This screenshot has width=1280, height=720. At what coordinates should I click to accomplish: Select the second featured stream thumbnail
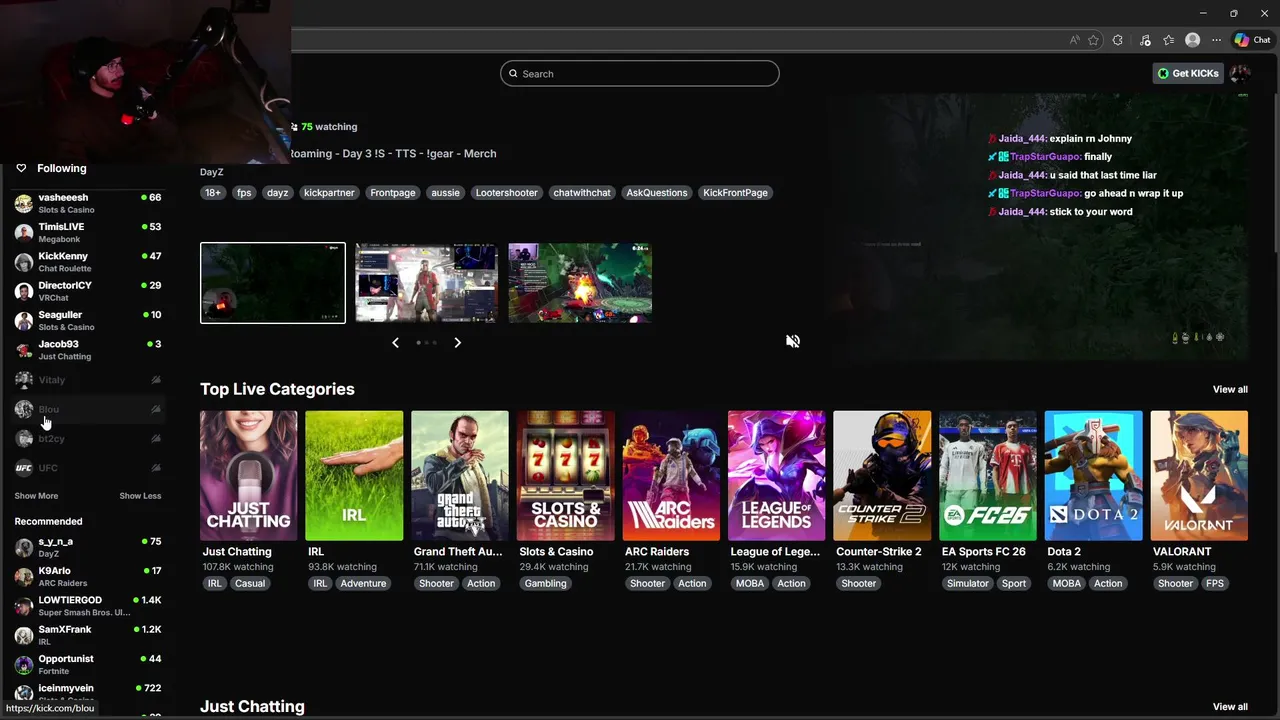426,283
